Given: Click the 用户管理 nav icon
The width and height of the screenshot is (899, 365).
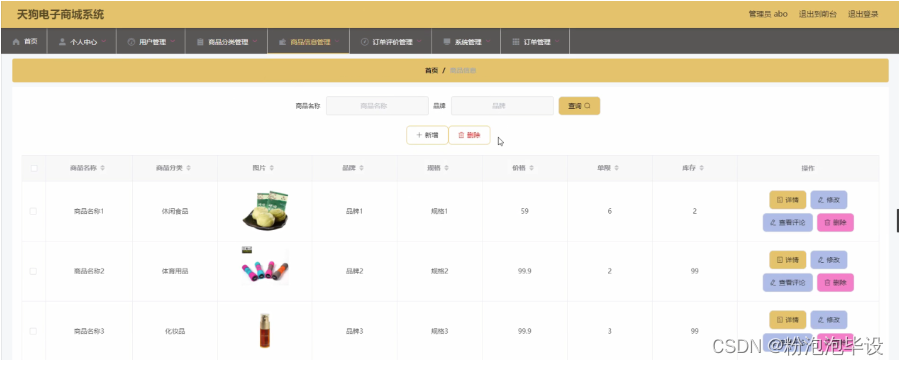Looking at the screenshot, I should point(131,42).
